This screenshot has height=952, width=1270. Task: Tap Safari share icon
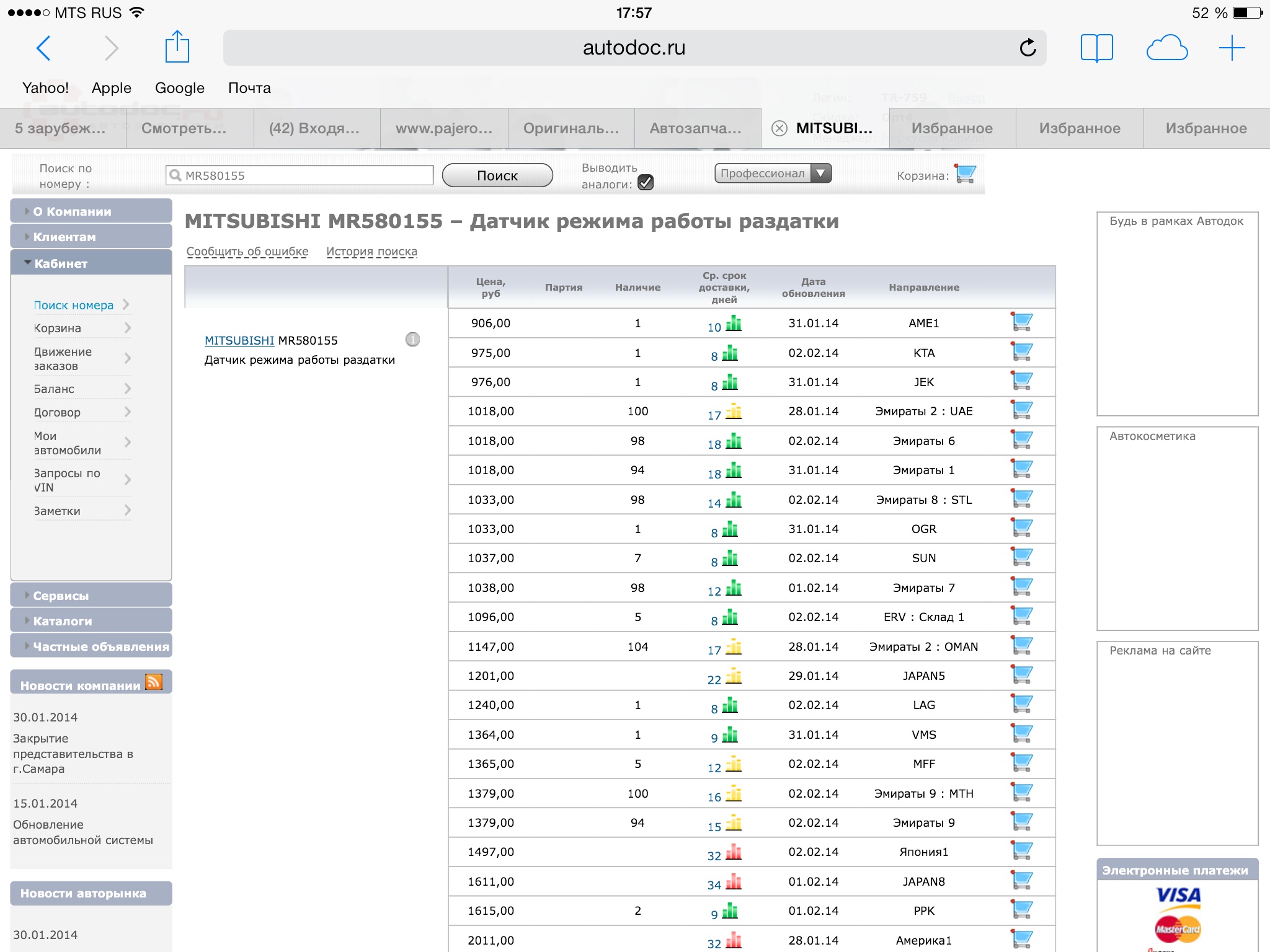click(177, 47)
